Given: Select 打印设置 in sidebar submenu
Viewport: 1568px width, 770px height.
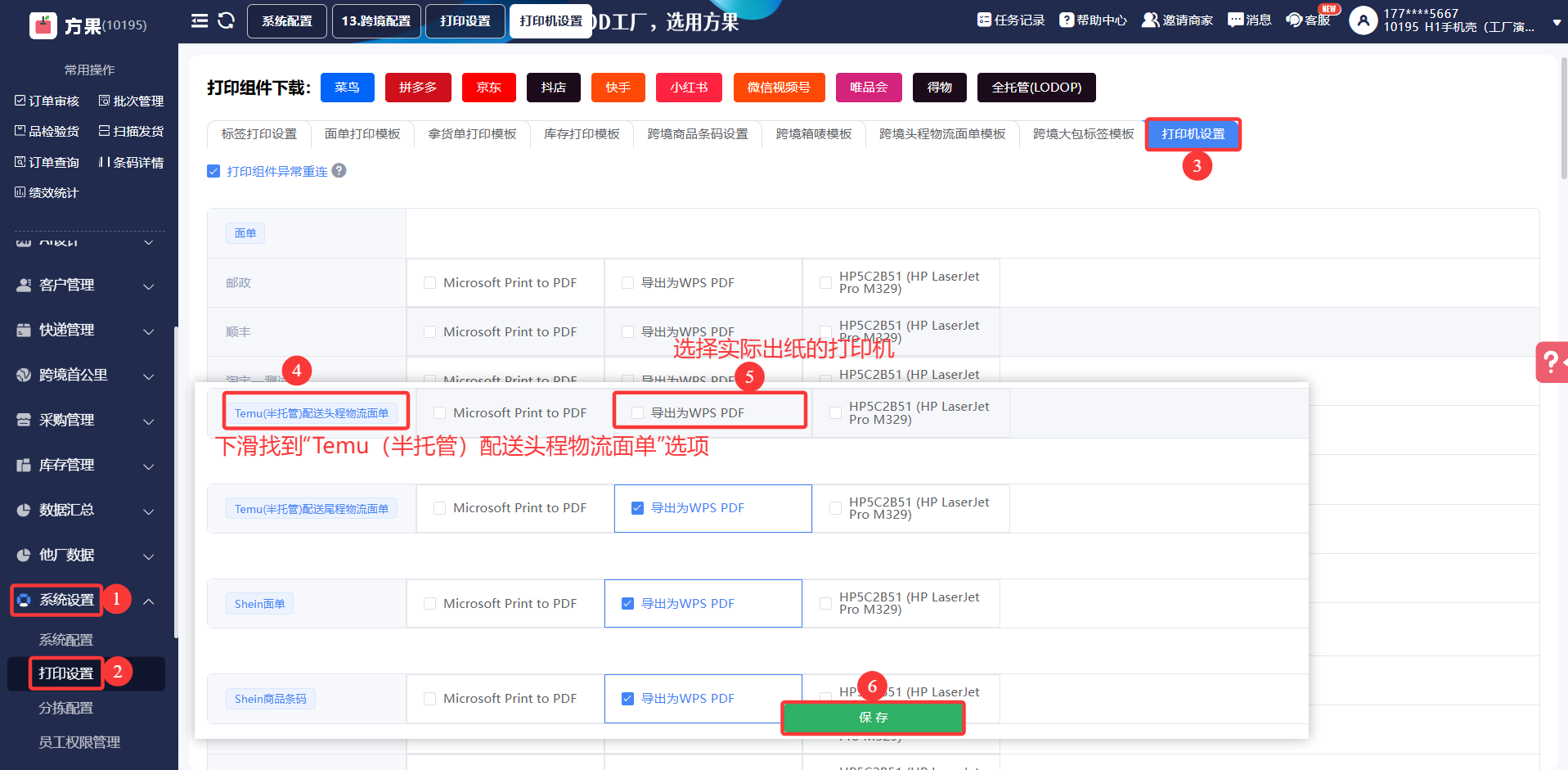Looking at the screenshot, I should coord(66,673).
